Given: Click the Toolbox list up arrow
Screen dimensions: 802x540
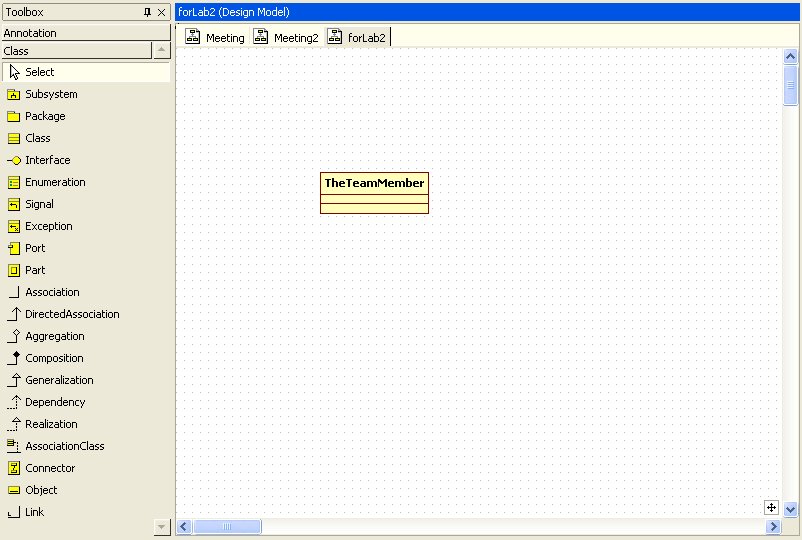Looking at the screenshot, I should 162,50.
